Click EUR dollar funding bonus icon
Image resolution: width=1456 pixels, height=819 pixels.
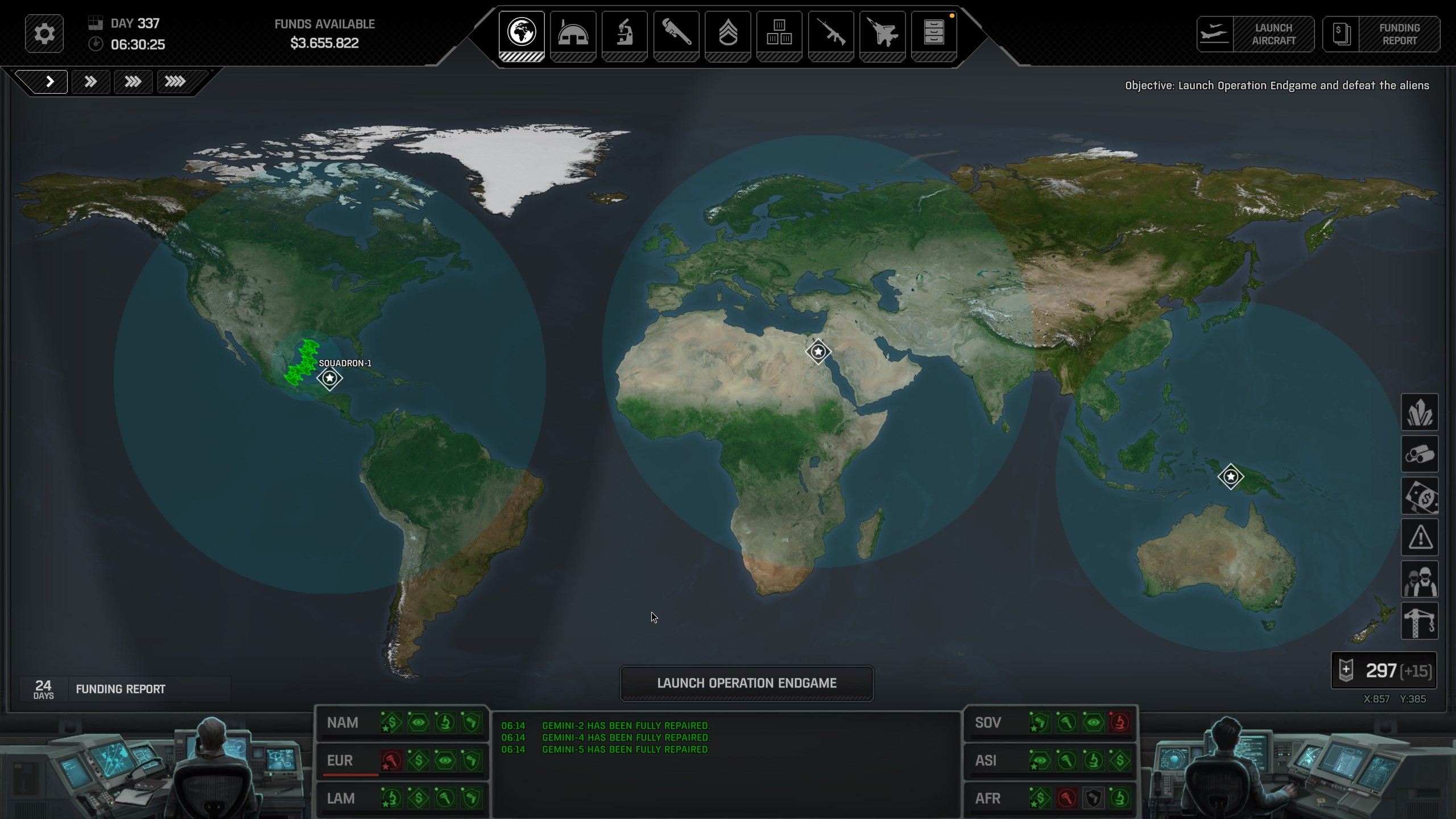pos(418,760)
